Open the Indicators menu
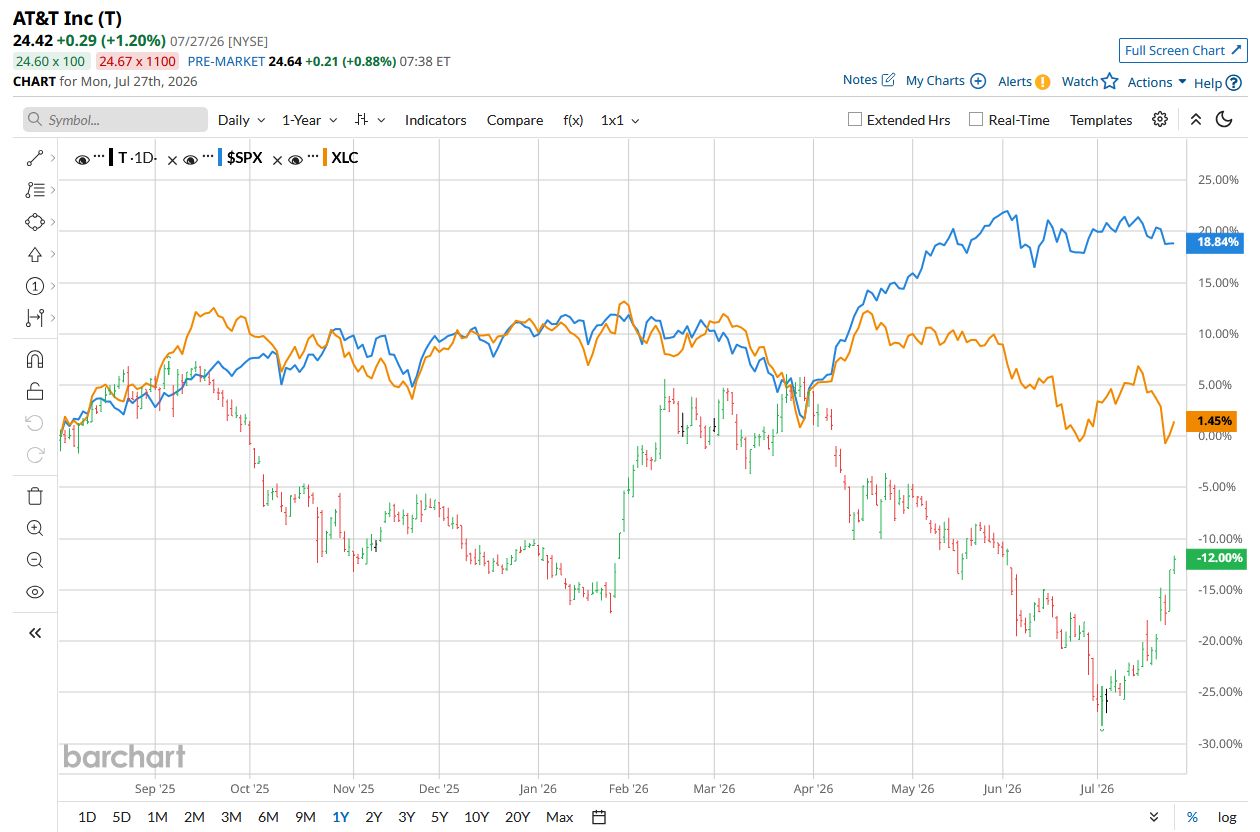The image size is (1260, 832). tap(435, 120)
